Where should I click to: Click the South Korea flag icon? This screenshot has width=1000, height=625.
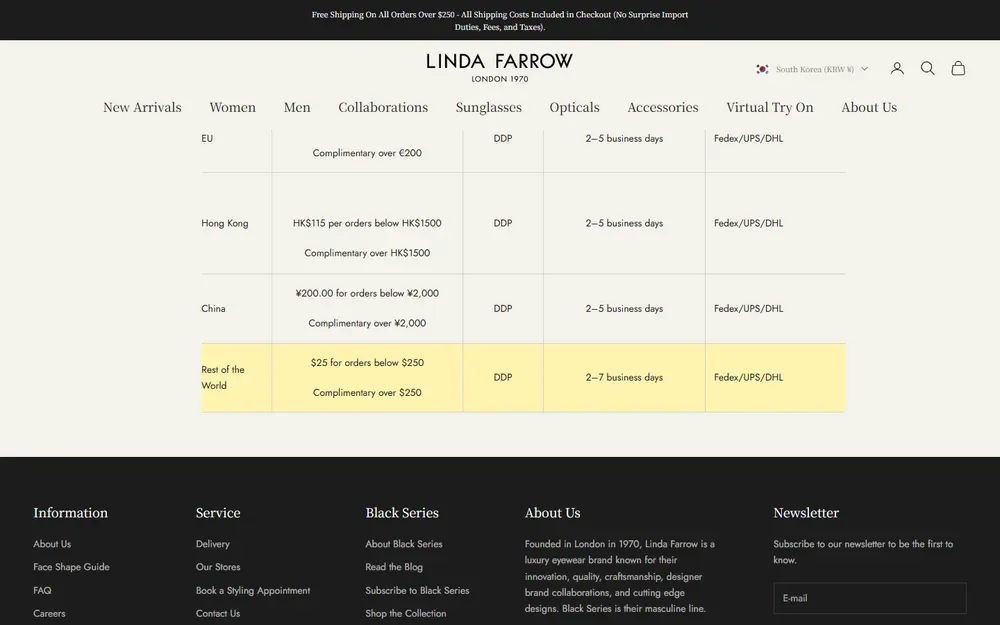point(762,69)
